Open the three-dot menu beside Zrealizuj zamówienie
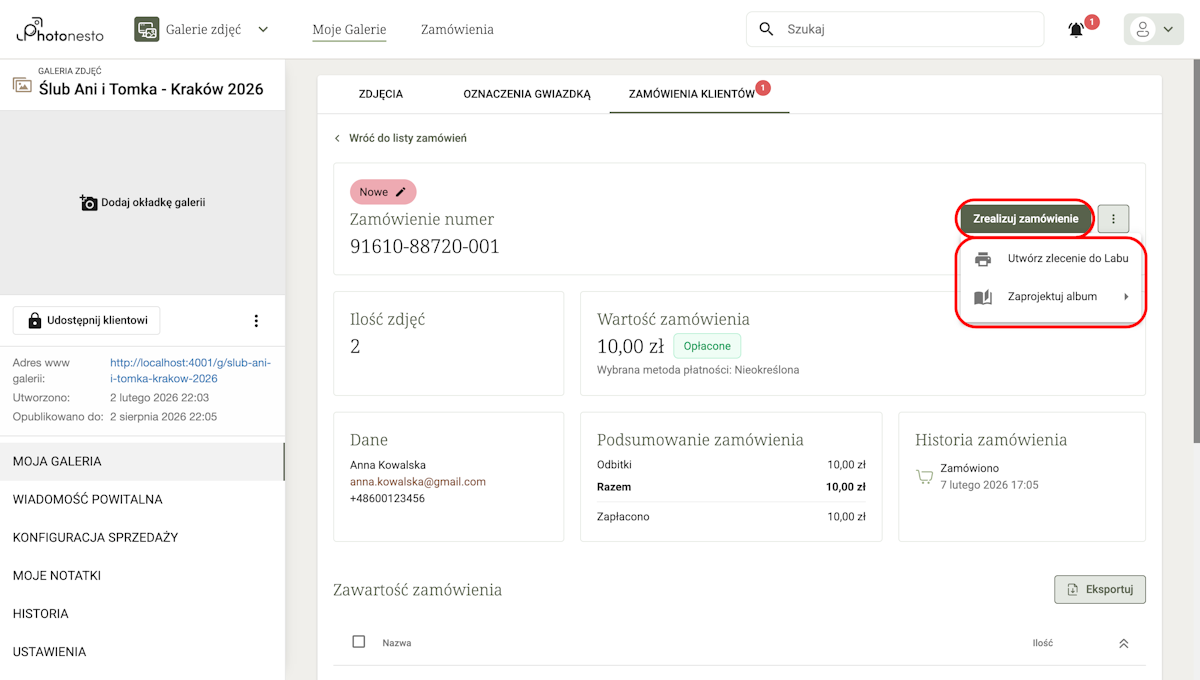 point(1113,219)
